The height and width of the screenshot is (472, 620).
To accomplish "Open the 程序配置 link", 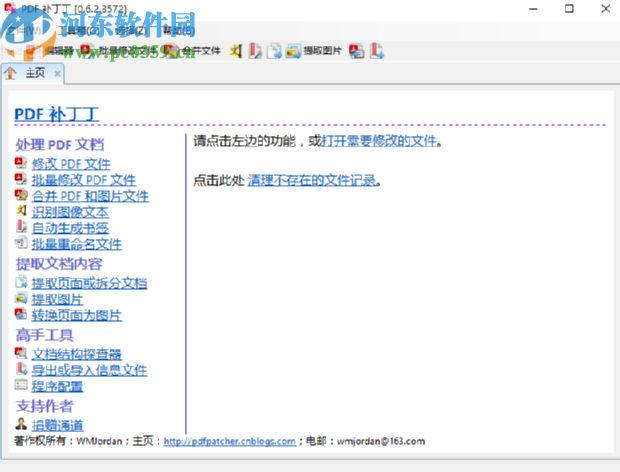I will [57, 386].
